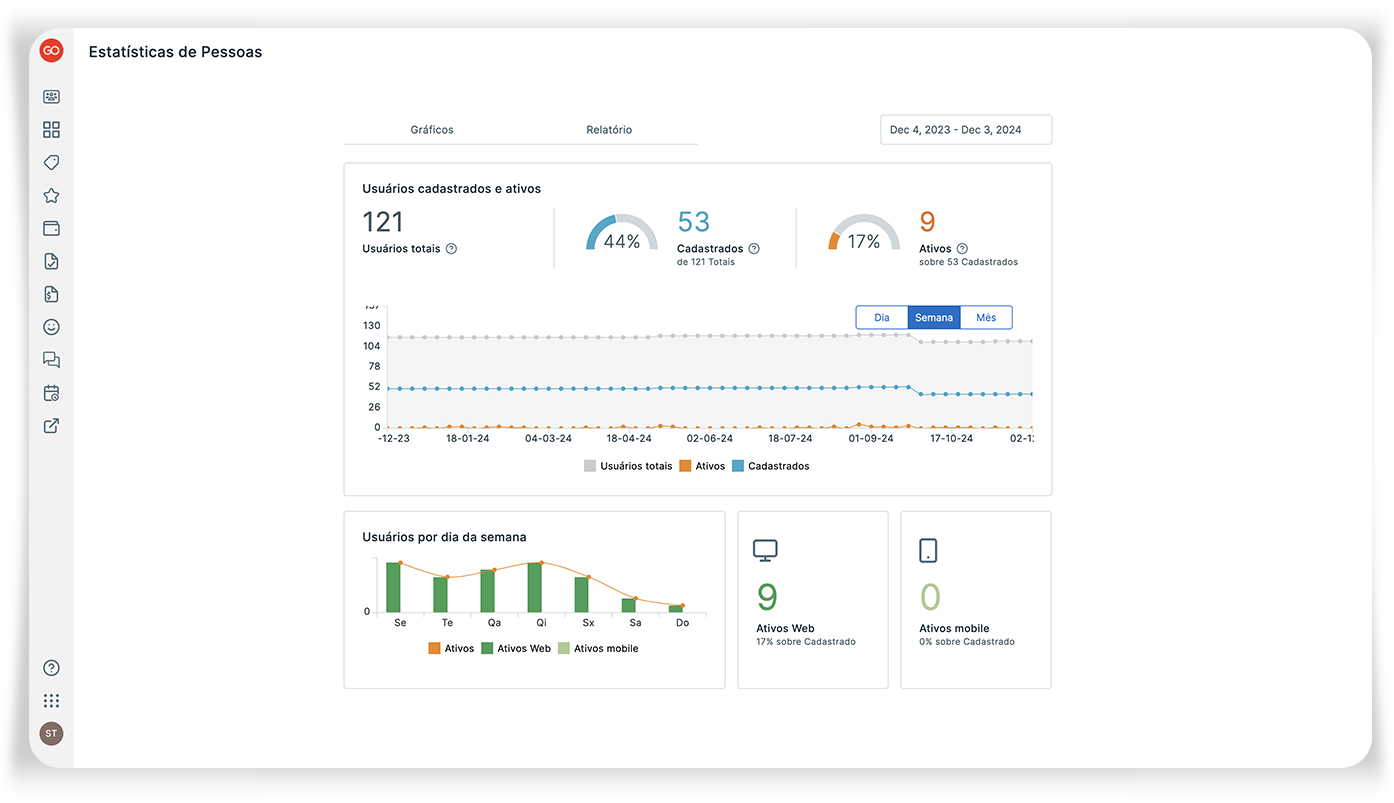
Task: Toggle orange Ativos series in main chart legend
Action: click(x=702, y=466)
